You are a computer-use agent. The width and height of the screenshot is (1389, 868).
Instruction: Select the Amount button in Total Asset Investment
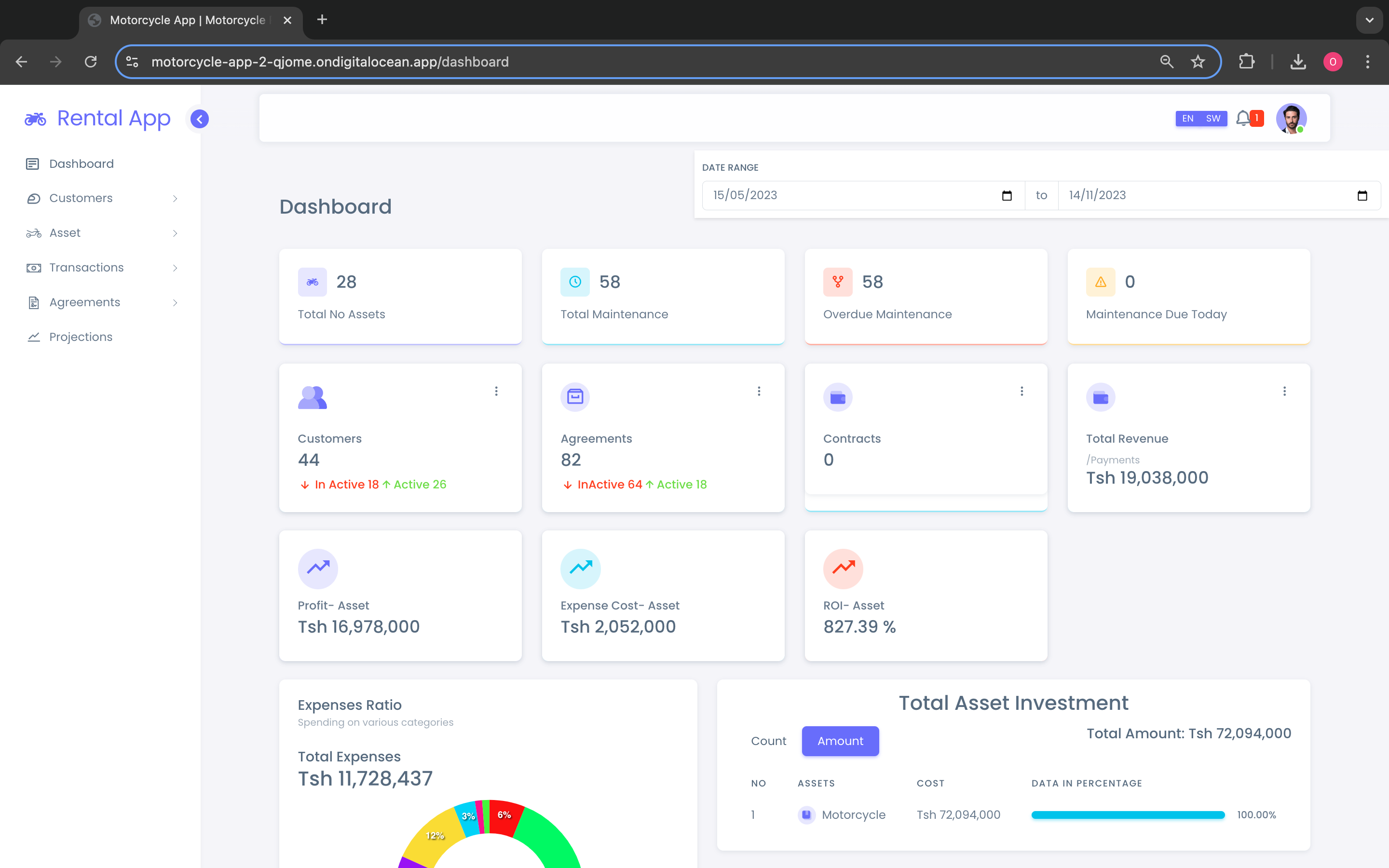(840, 741)
